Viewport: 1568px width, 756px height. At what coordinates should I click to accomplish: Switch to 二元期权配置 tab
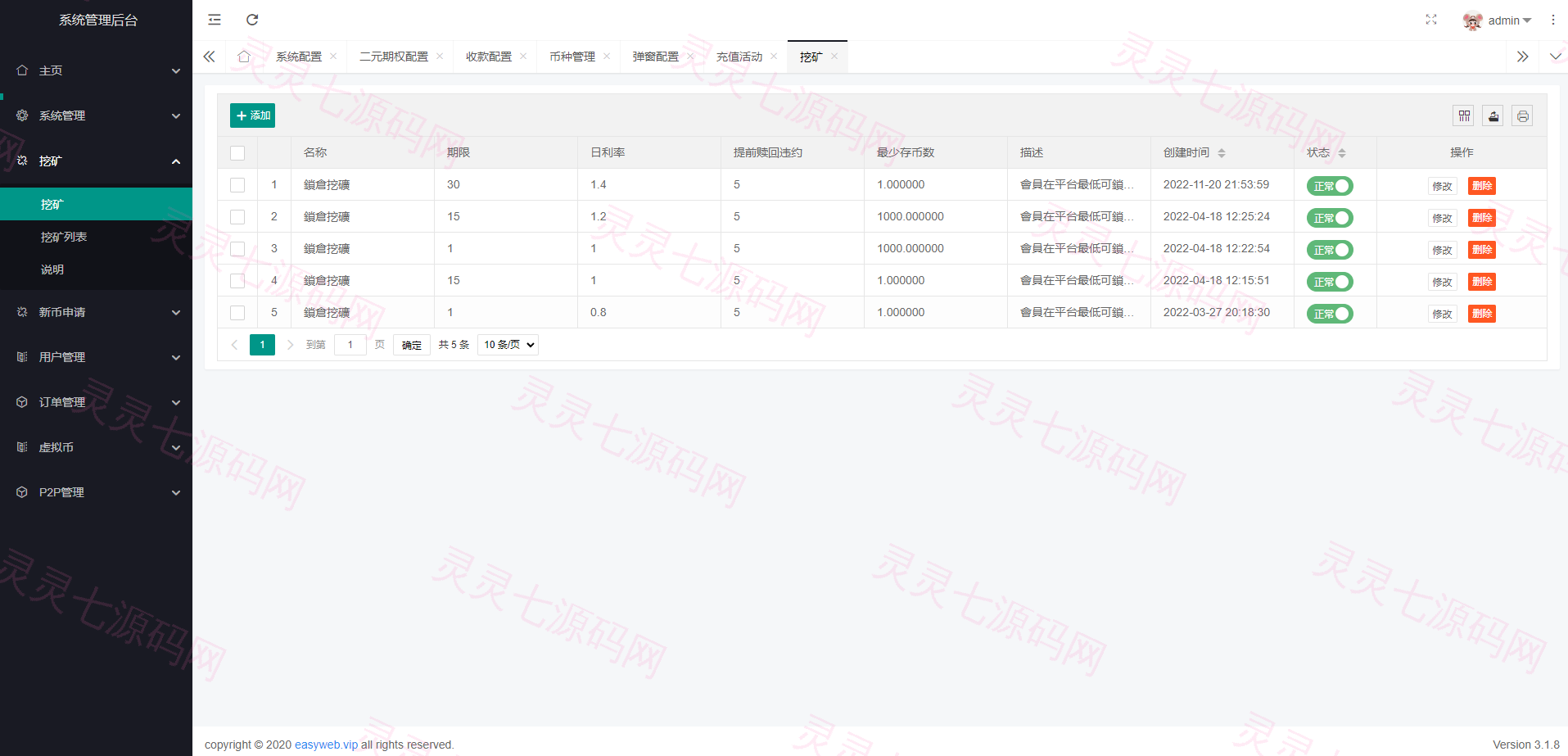coord(394,57)
